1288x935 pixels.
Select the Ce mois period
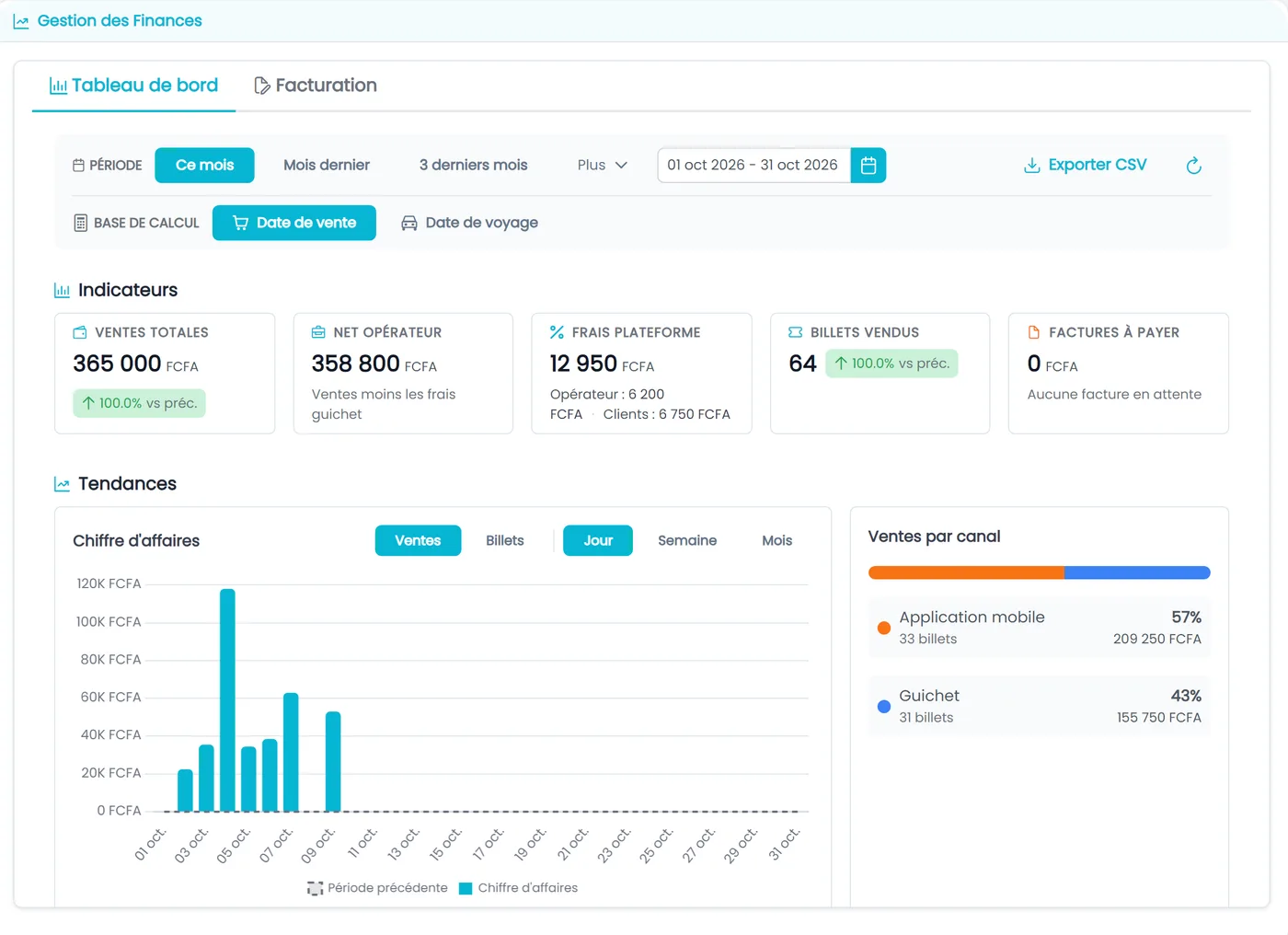tap(204, 166)
